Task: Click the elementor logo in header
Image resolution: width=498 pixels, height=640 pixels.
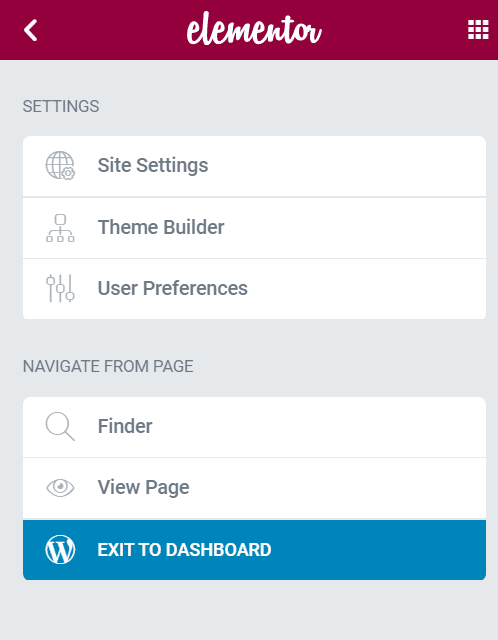Action: tap(254, 29)
